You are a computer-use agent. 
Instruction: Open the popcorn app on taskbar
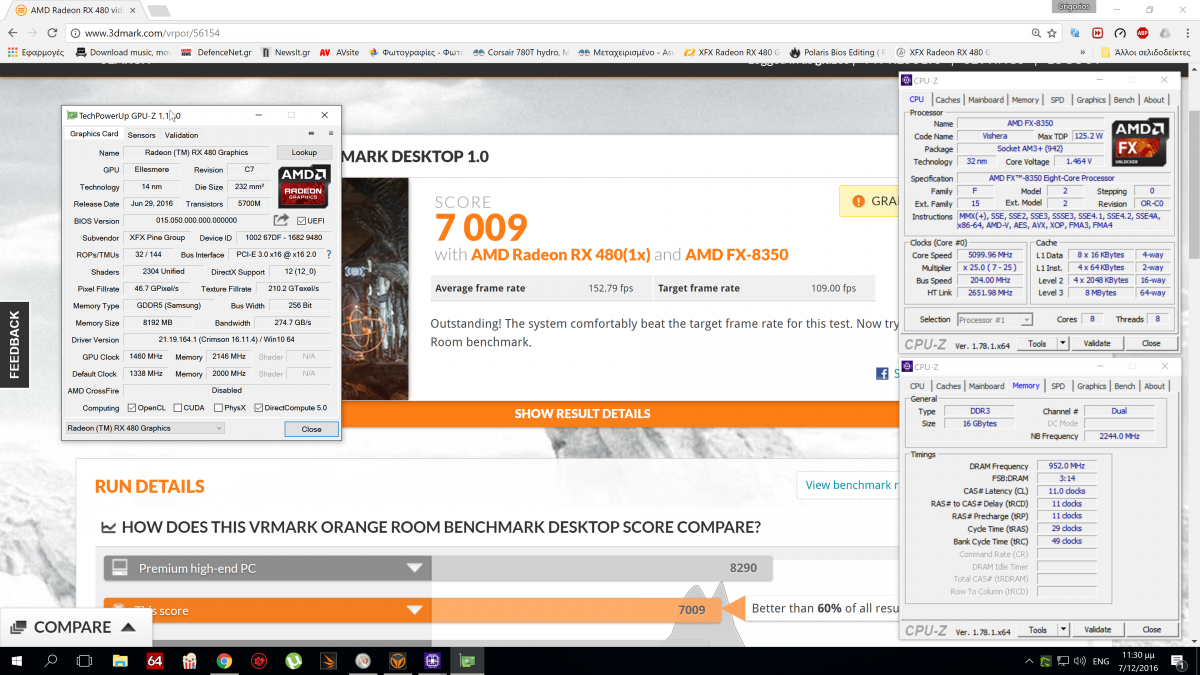coord(189,660)
